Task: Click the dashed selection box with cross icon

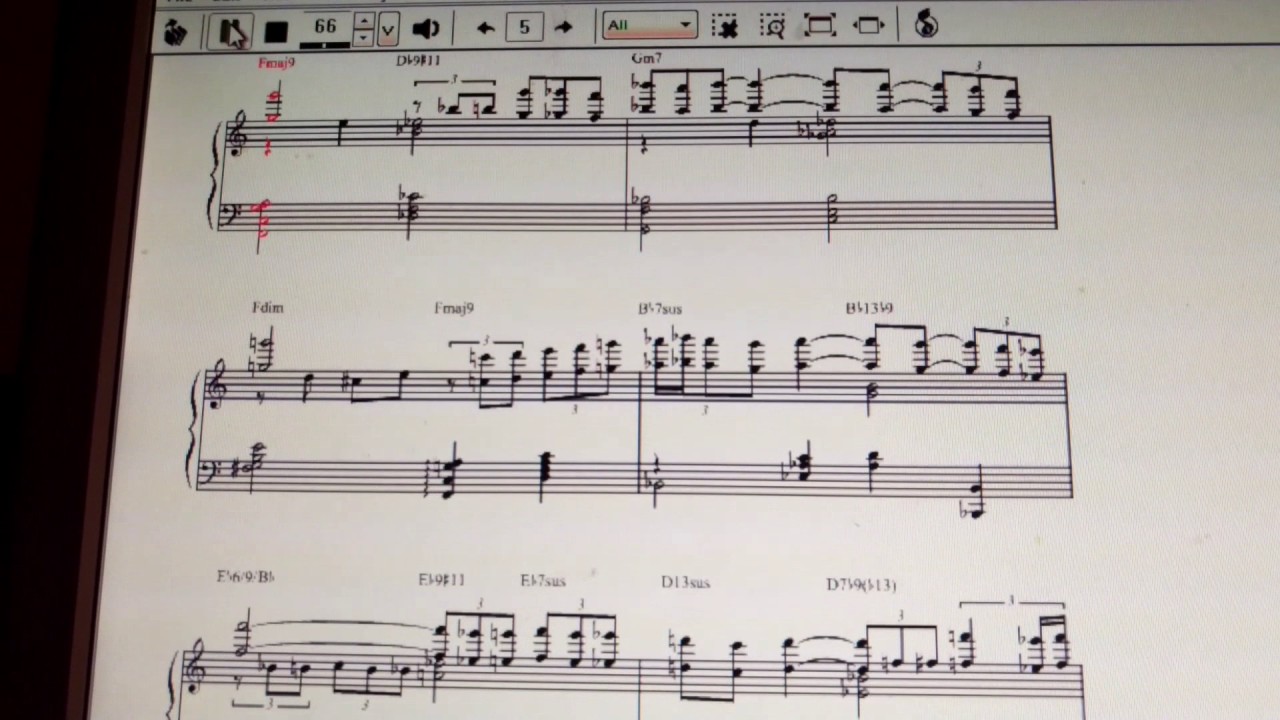Action: (724, 26)
